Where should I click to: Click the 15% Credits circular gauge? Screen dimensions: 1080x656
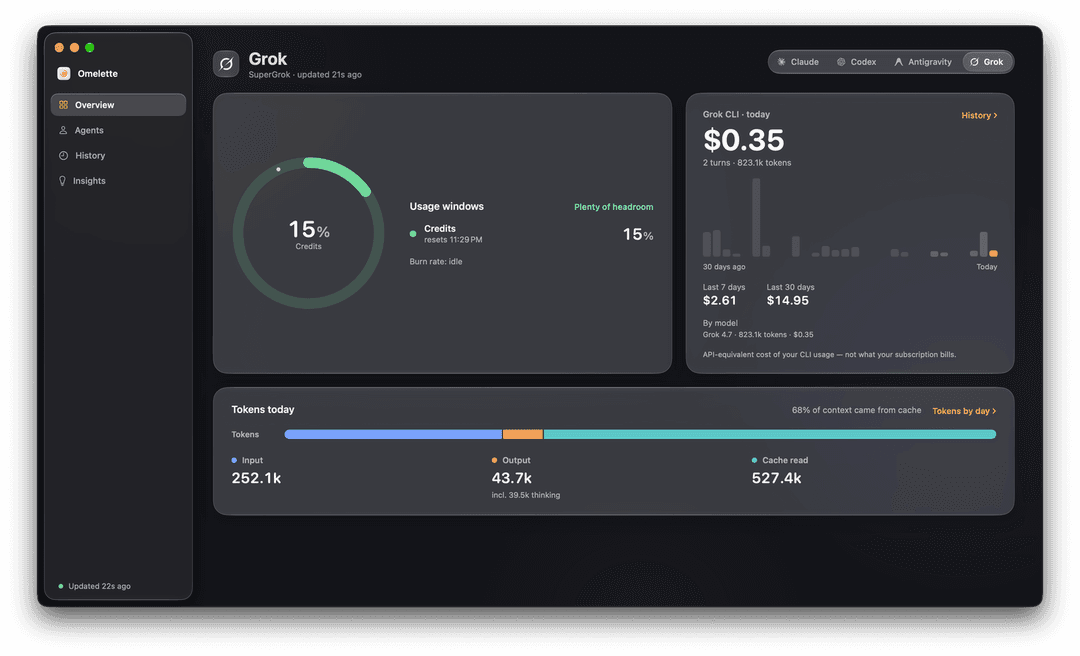(309, 233)
